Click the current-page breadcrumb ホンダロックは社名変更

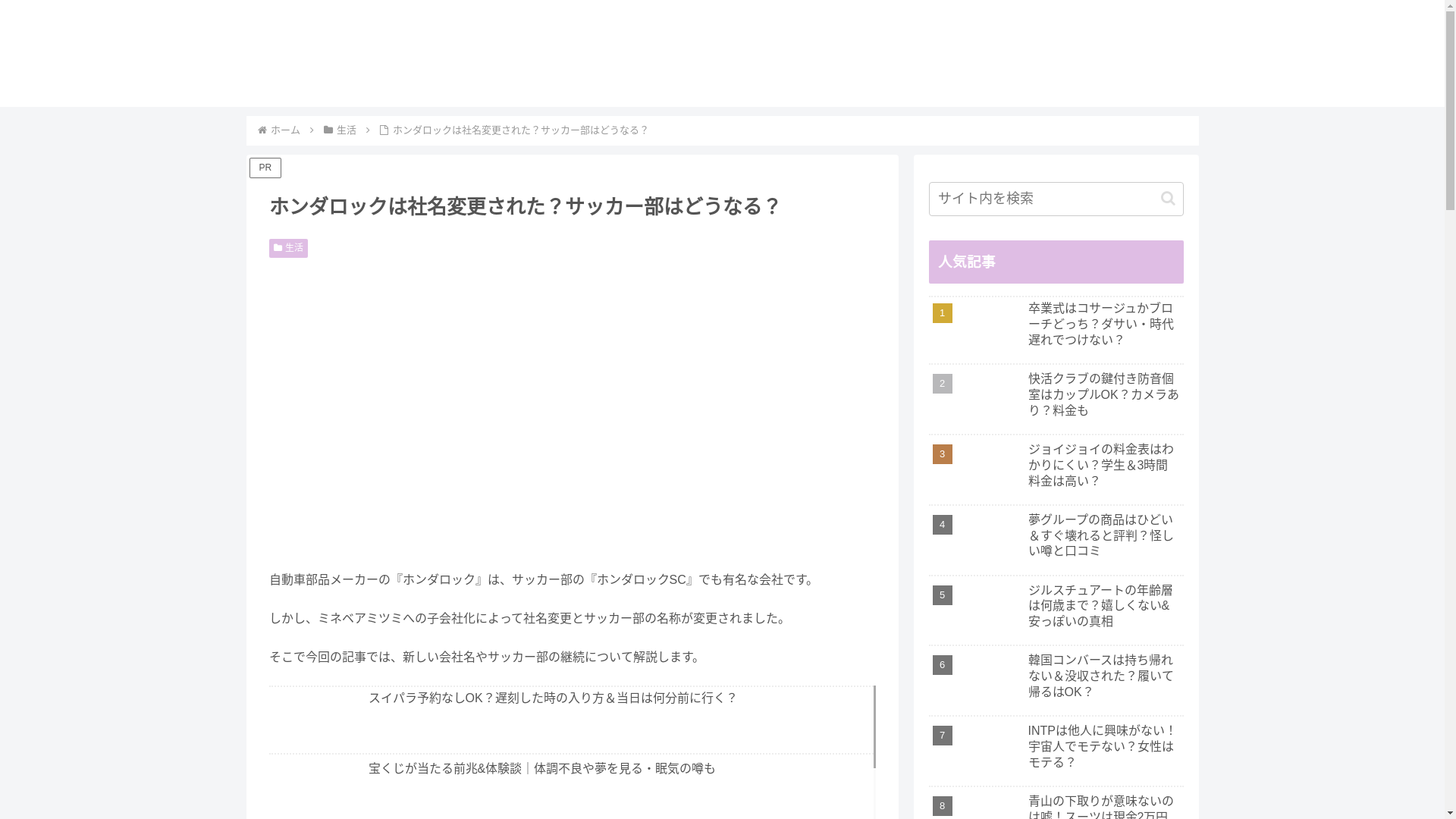tap(520, 130)
